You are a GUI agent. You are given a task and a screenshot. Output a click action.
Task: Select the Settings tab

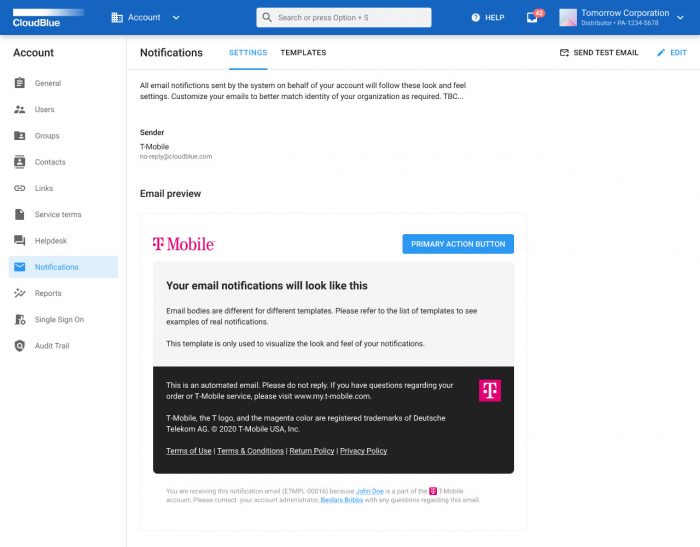[x=248, y=53]
